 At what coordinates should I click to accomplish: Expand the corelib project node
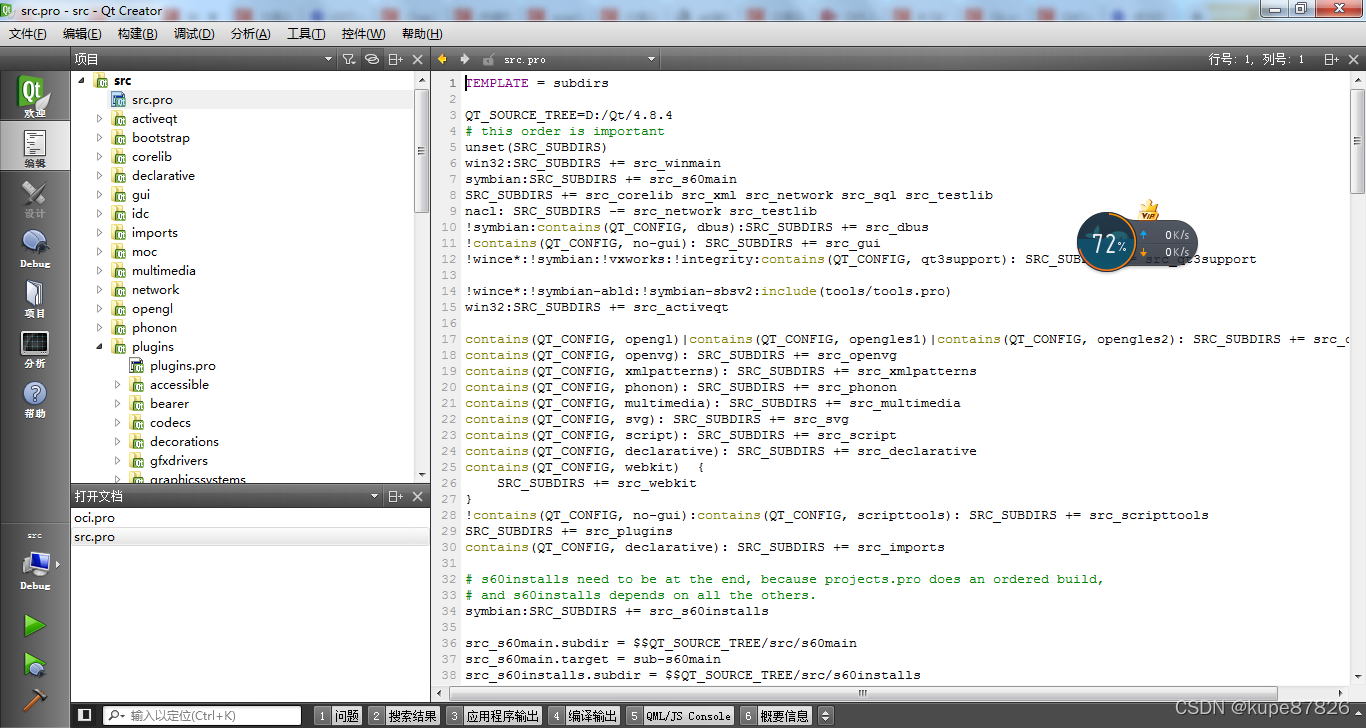(98, 156)
